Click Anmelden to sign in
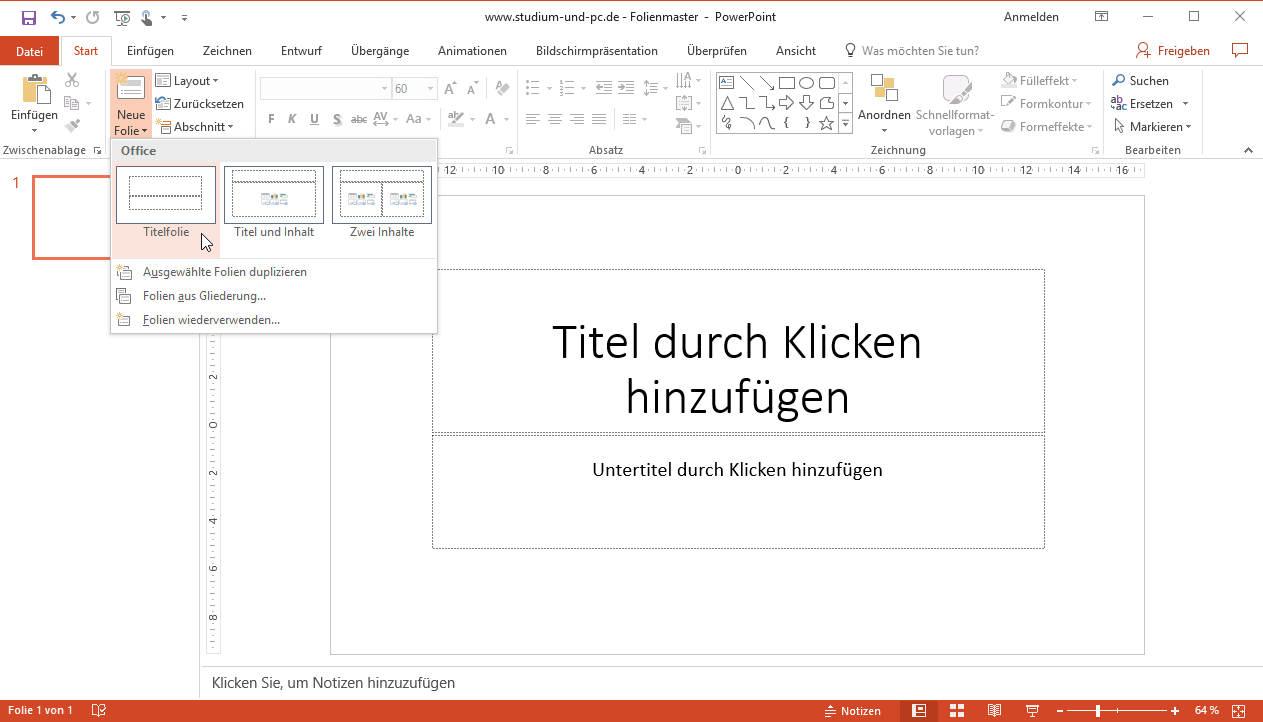The width and height of the screenshot is (1263, 722). tap(1030, 17)
